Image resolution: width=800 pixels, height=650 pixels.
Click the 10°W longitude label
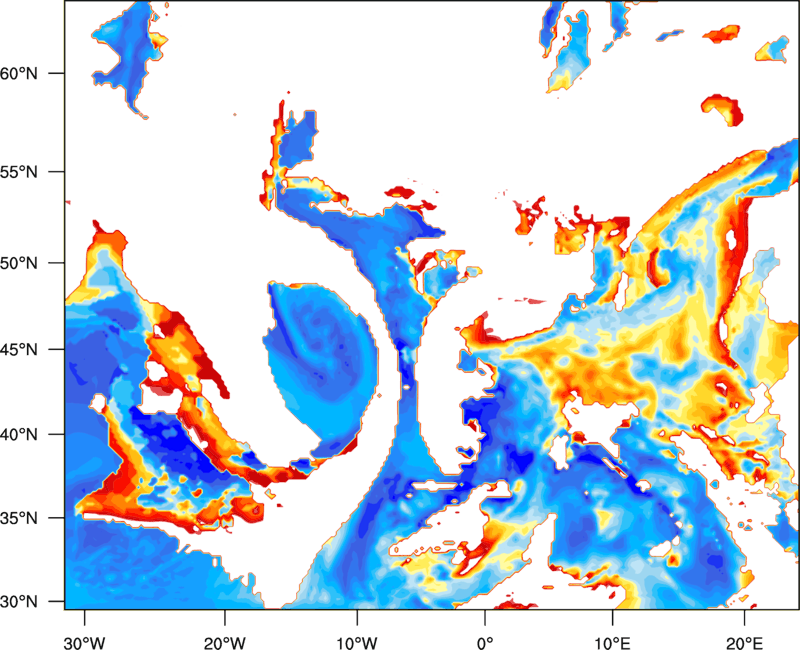(357, 643)
